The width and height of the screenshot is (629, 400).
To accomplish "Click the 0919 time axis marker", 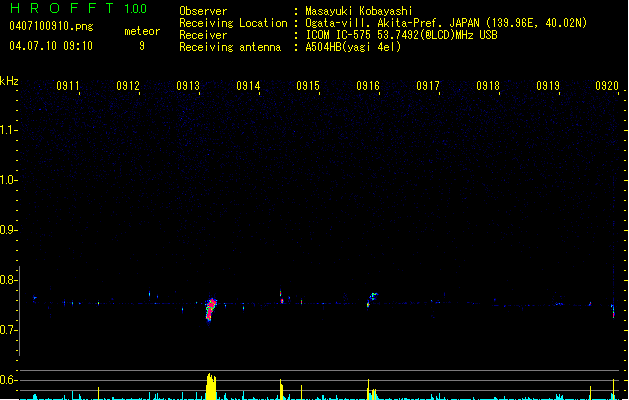I will tap(548, 86).
